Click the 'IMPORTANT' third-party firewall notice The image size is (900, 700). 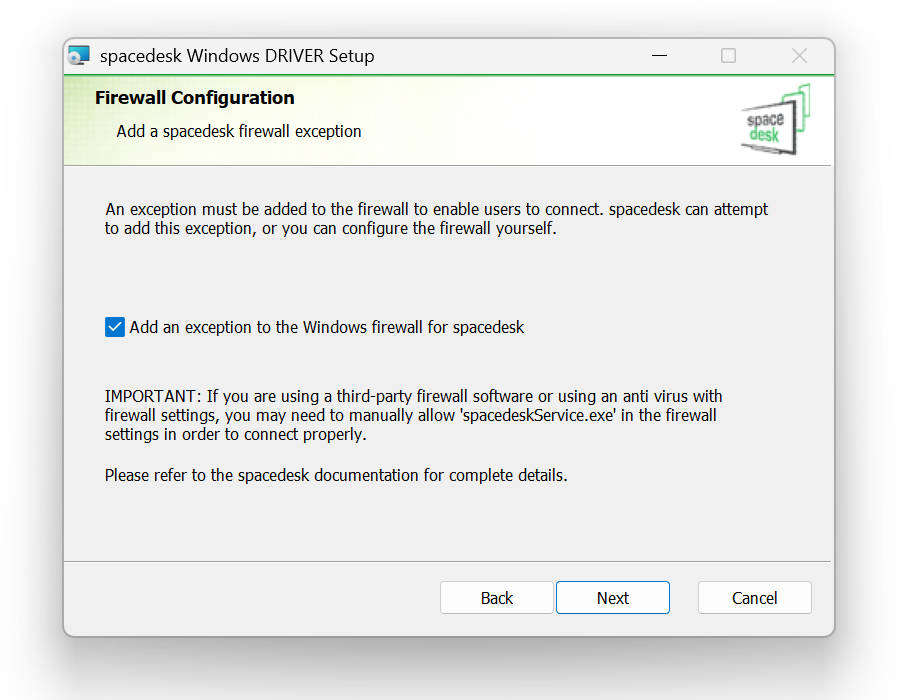pos(413,415)
